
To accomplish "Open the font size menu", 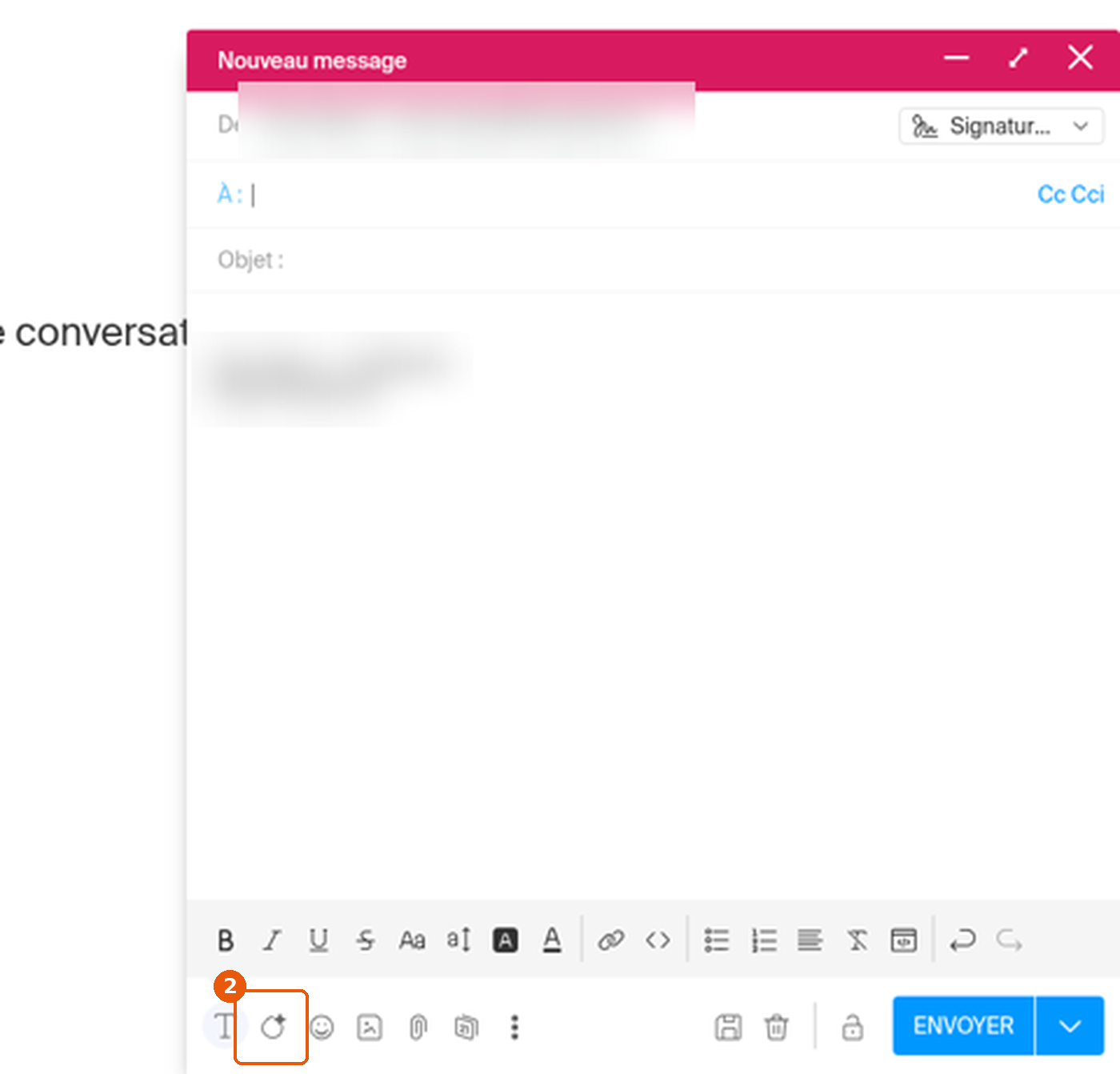I will tap(458, 940).
